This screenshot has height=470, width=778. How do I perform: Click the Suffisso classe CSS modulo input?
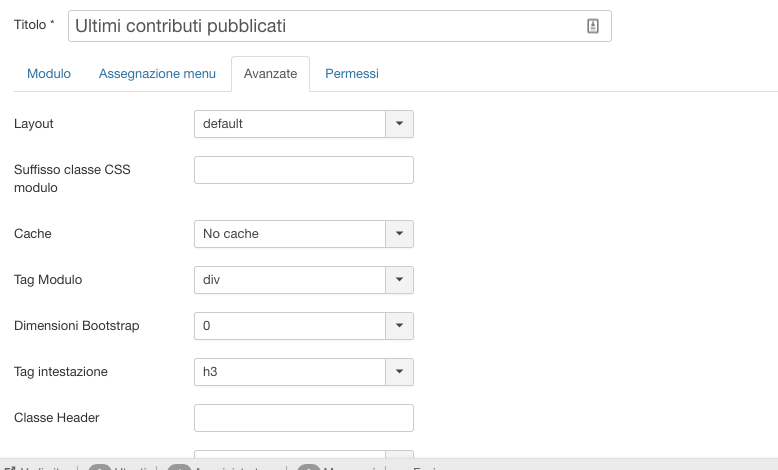[304, 170]
